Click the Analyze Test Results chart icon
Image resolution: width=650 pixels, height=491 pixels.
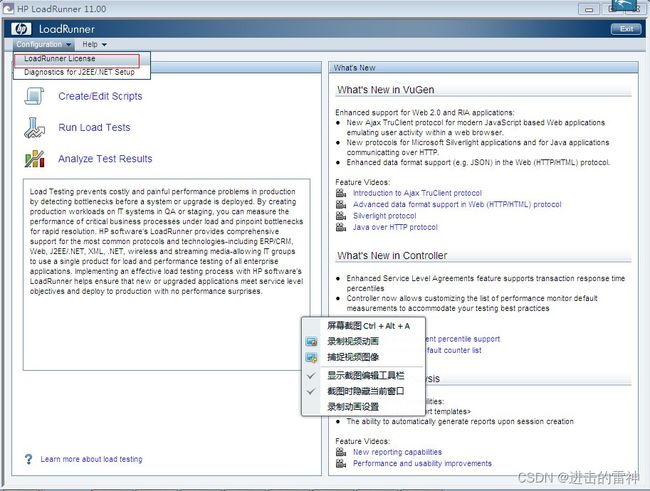[x=34, y=159]
